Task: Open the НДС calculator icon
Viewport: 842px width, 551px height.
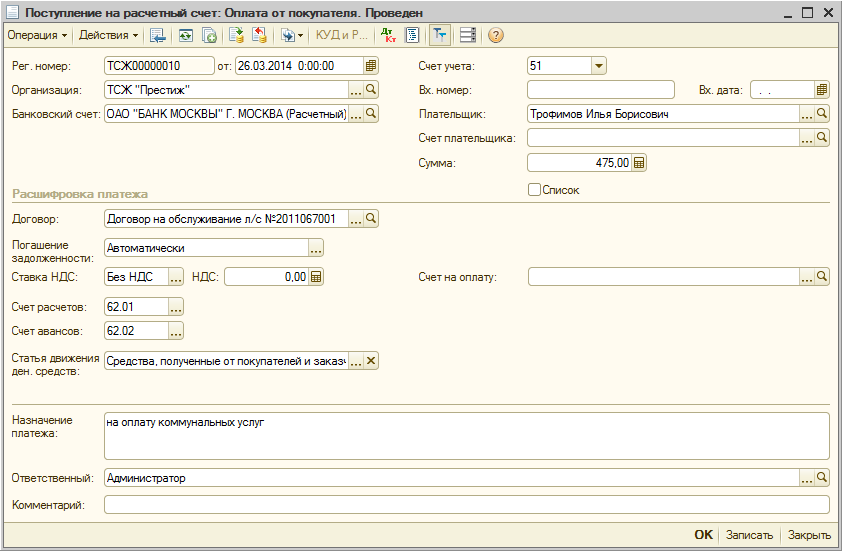Action: [x=316, y=277]
